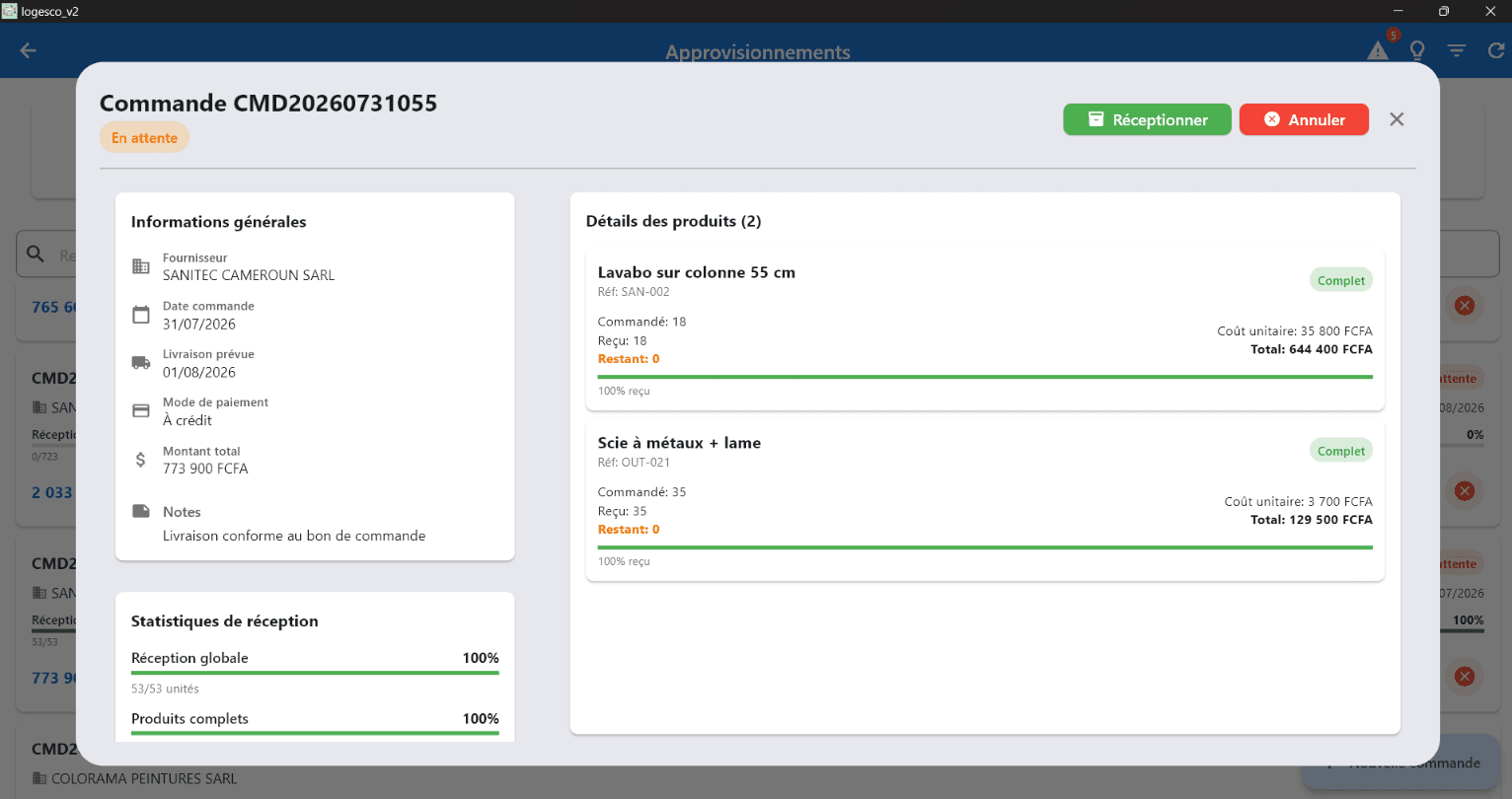Image resolution: width=1512 pixels, height=799 pixels.
Task: Click product title Scie à métaux + lame
Action: pos(679,443)
